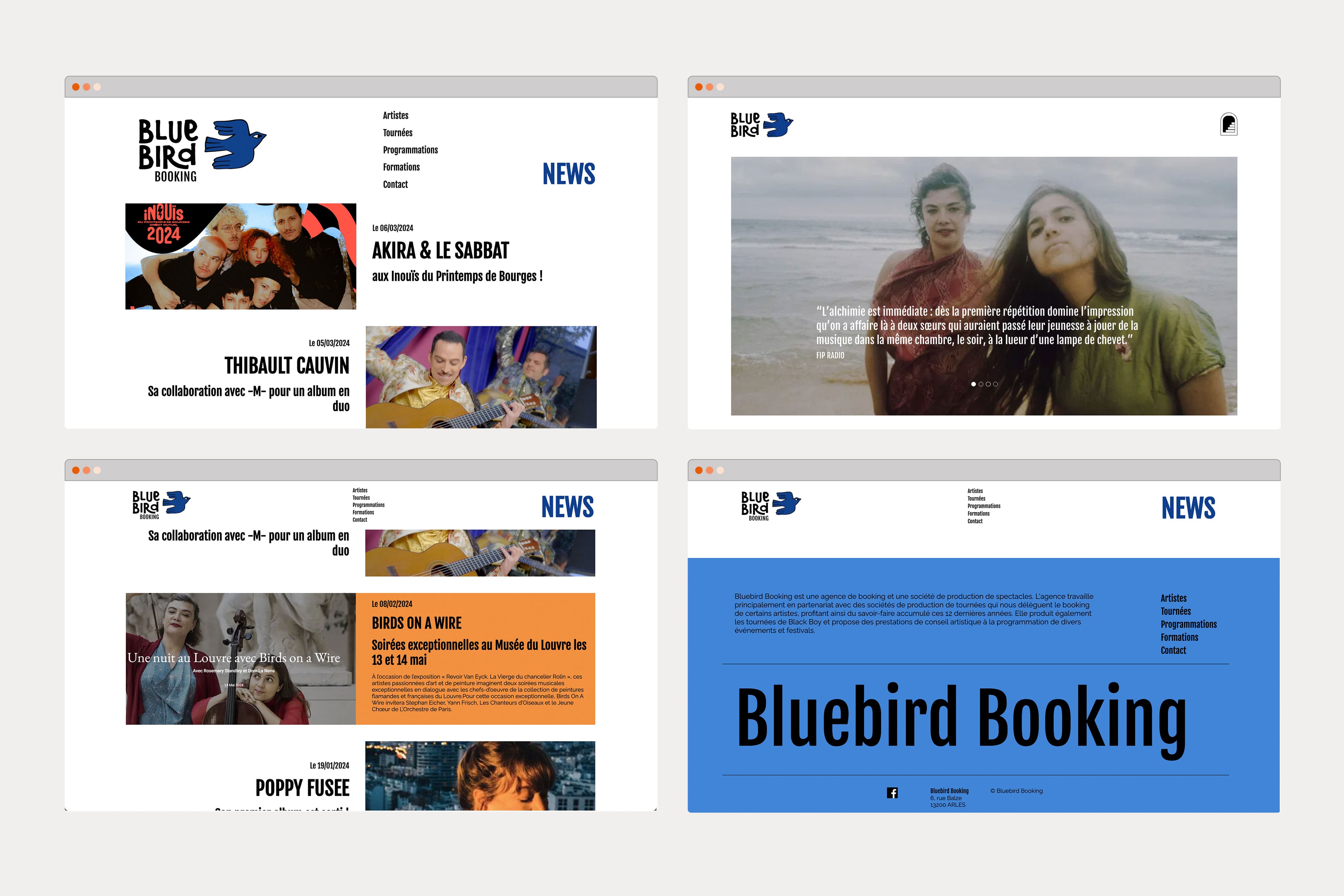The image size is (1344, 896).
Task: Click NEWS heading in bottom-right window
Action: click(1188, 508)
